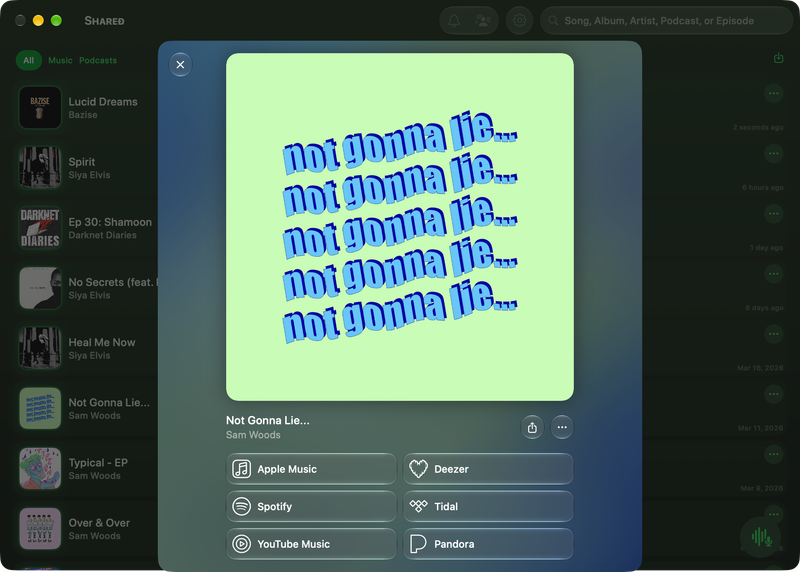Open the ellipsis menu for Lucid Dreams row

click(773, 93)
